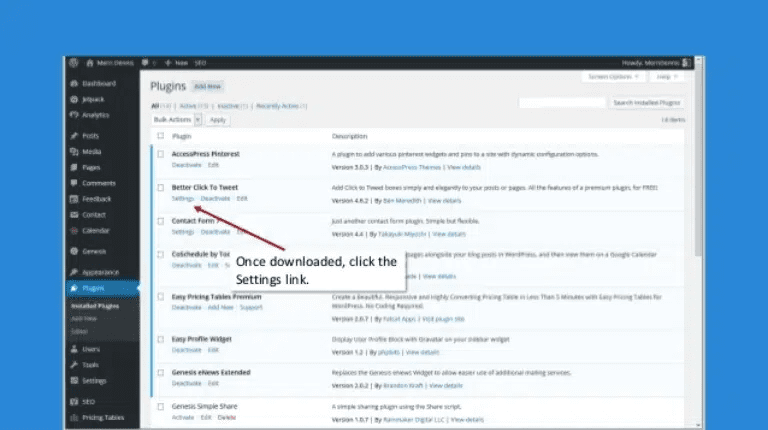Open Posts via the pushpin icon

pyautogui.click(x=74, y=135)
